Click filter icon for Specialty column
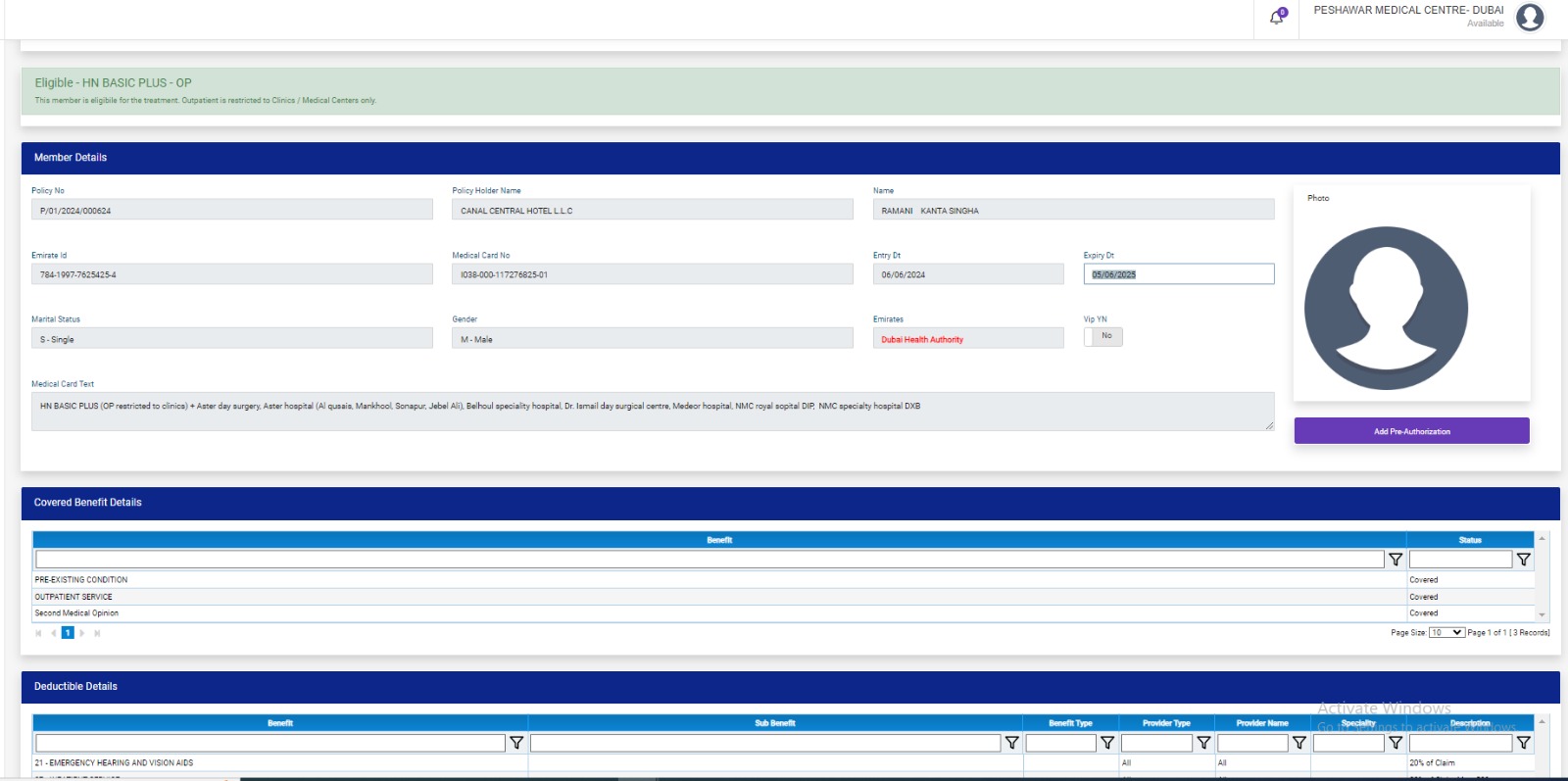The width and height of the screenshot is (1568, 781). pos(1396,743)
